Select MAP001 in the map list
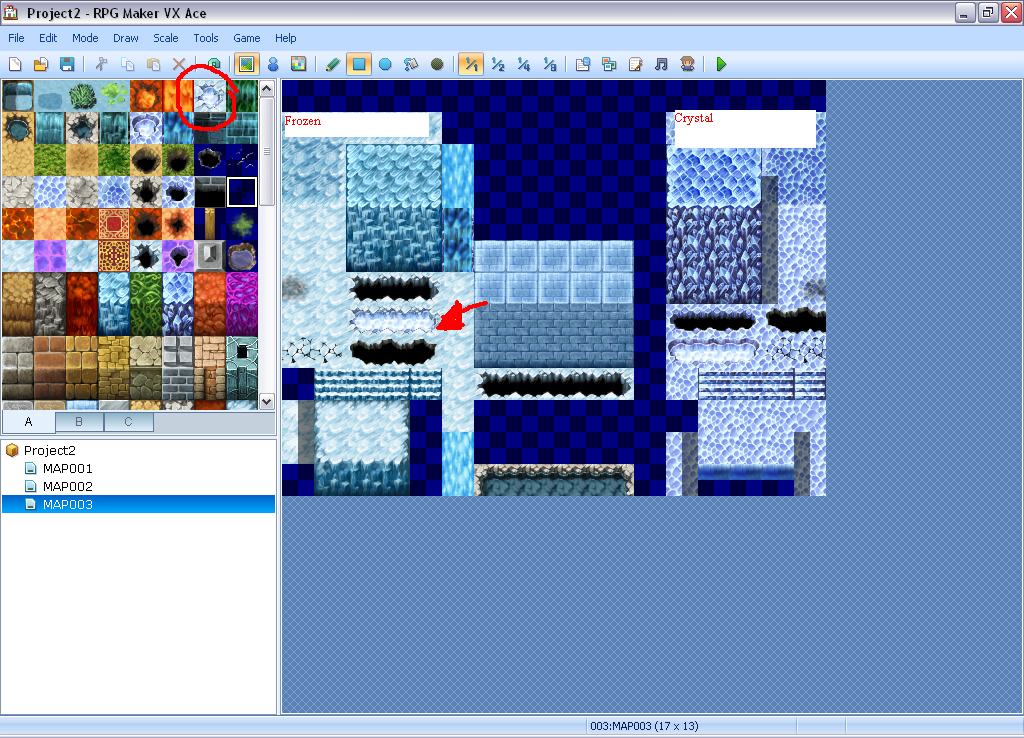Viewport: 1024px width, 738px height. [x=68, y=468]
